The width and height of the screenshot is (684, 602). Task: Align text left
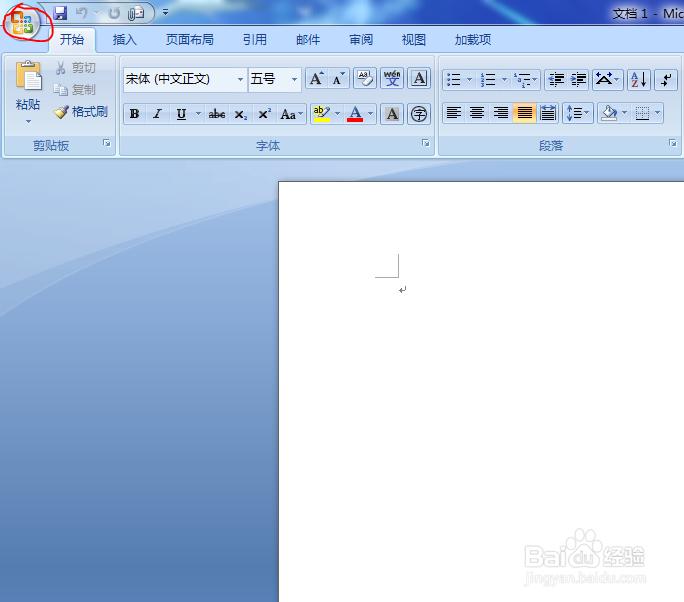454,113
